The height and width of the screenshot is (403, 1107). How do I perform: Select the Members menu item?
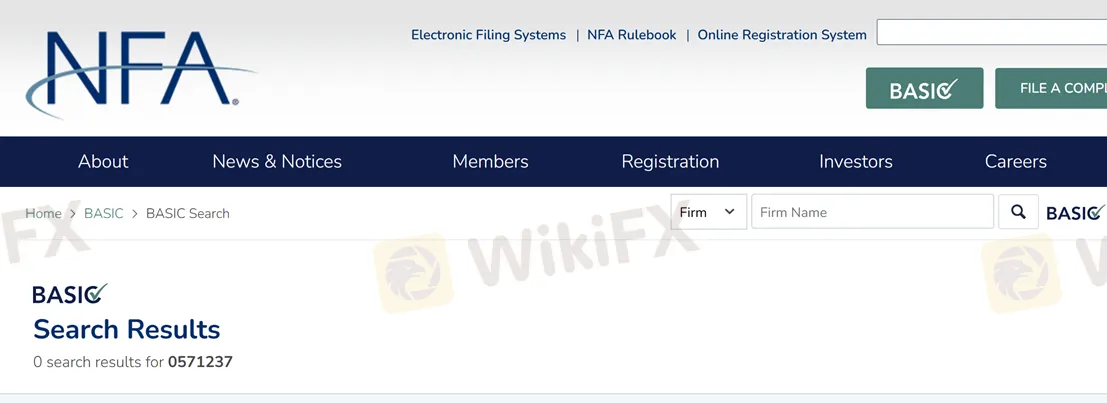(490, 162)
